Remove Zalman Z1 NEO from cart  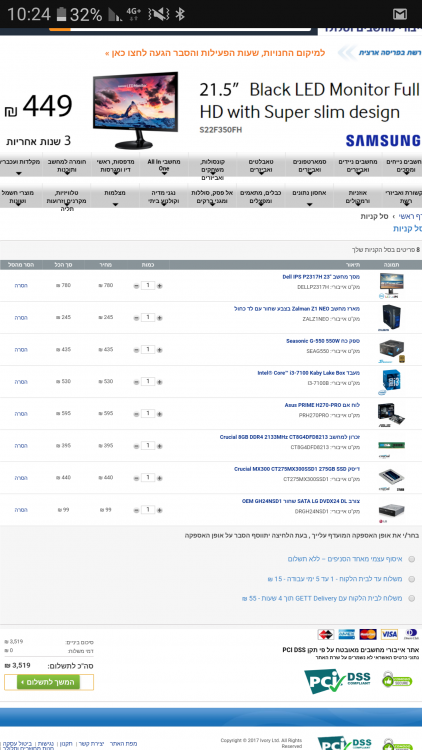[x=21, y=318]
